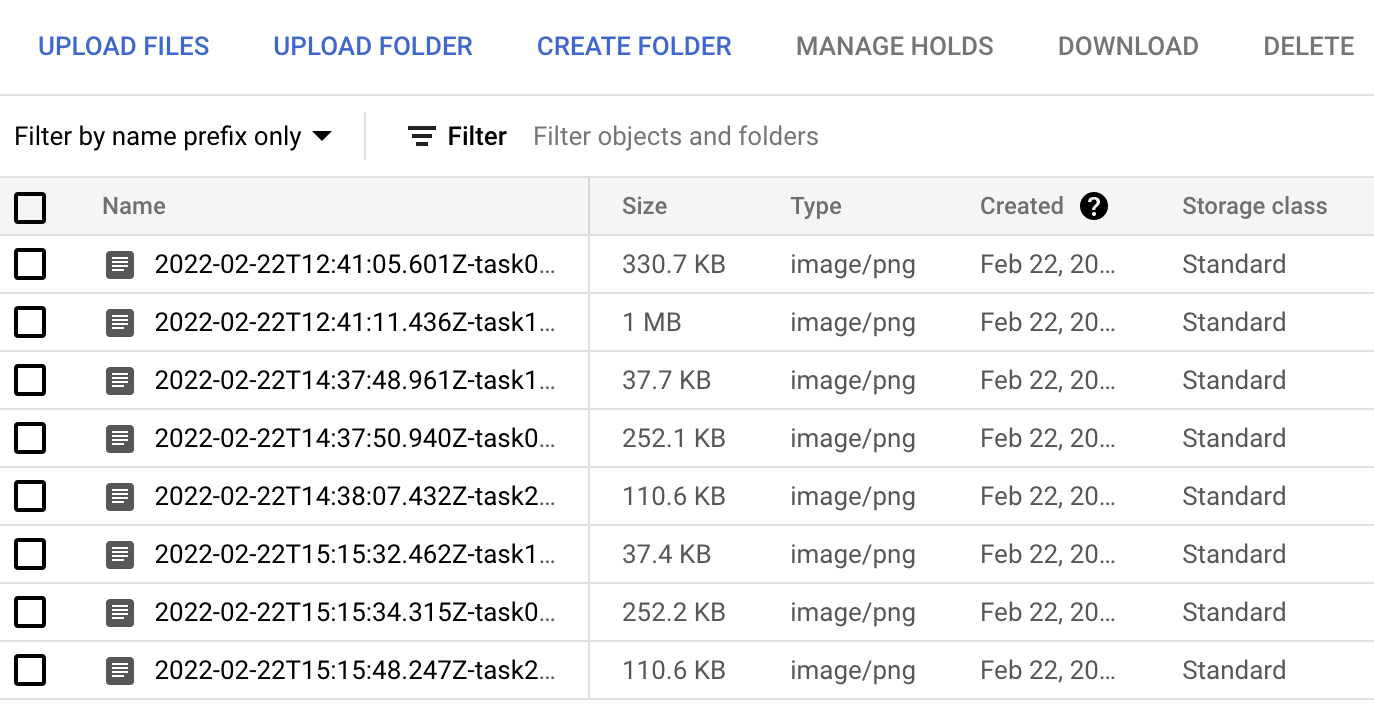Tick the select-all checkbox in header row
The width and height of the screenshot is (1374, 704).
(x=30, y=208)
